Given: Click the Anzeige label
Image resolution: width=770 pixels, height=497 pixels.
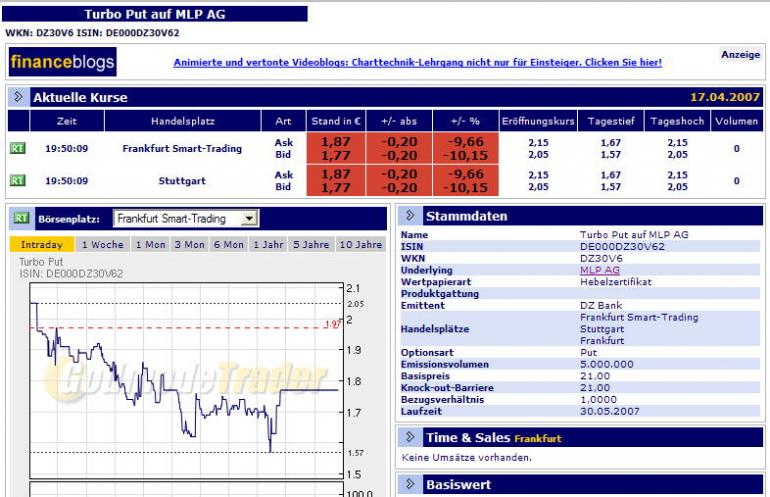Looking at the screenshot, I should pos(741,55).
